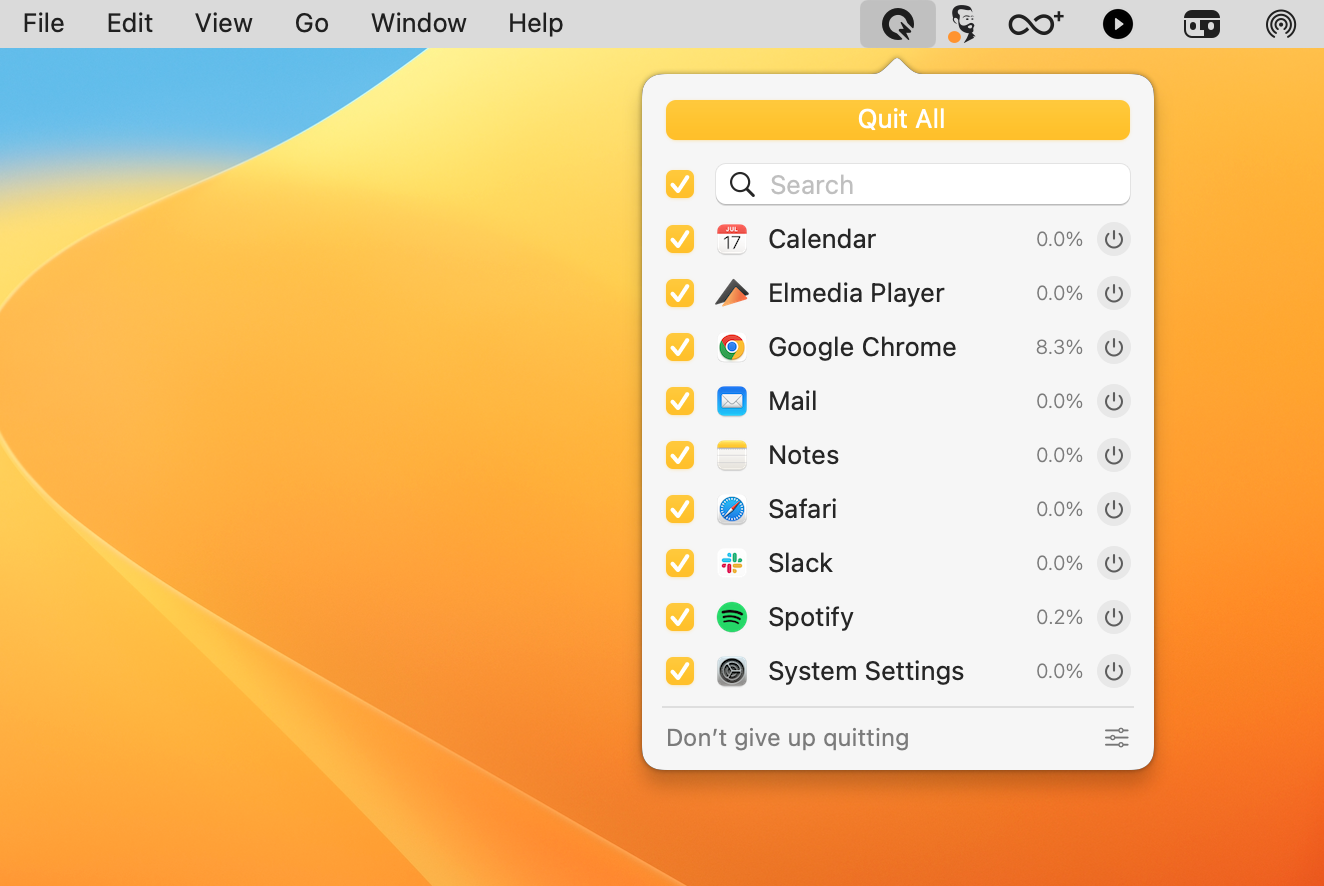Open preferences via the sliders icon
The width and height of the screenshot is (1324, 886).
[1117, 738]
